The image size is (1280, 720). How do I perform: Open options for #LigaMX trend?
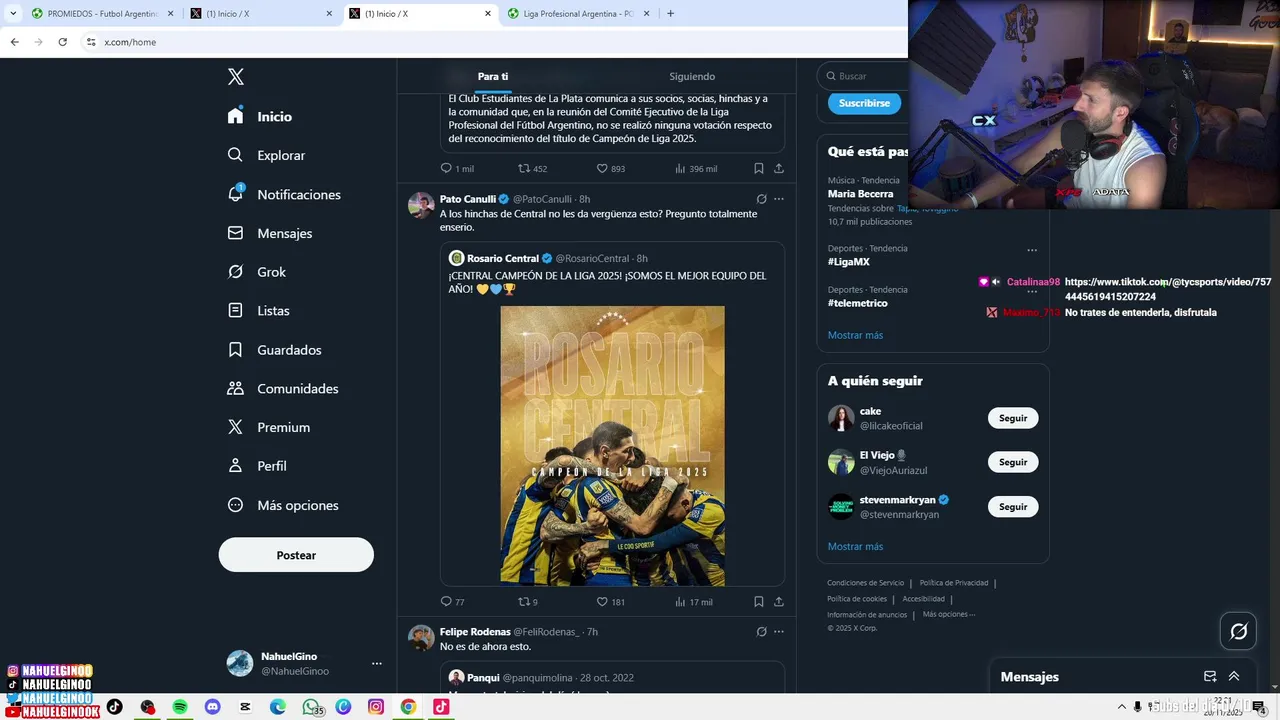(x=1032, y=250)
